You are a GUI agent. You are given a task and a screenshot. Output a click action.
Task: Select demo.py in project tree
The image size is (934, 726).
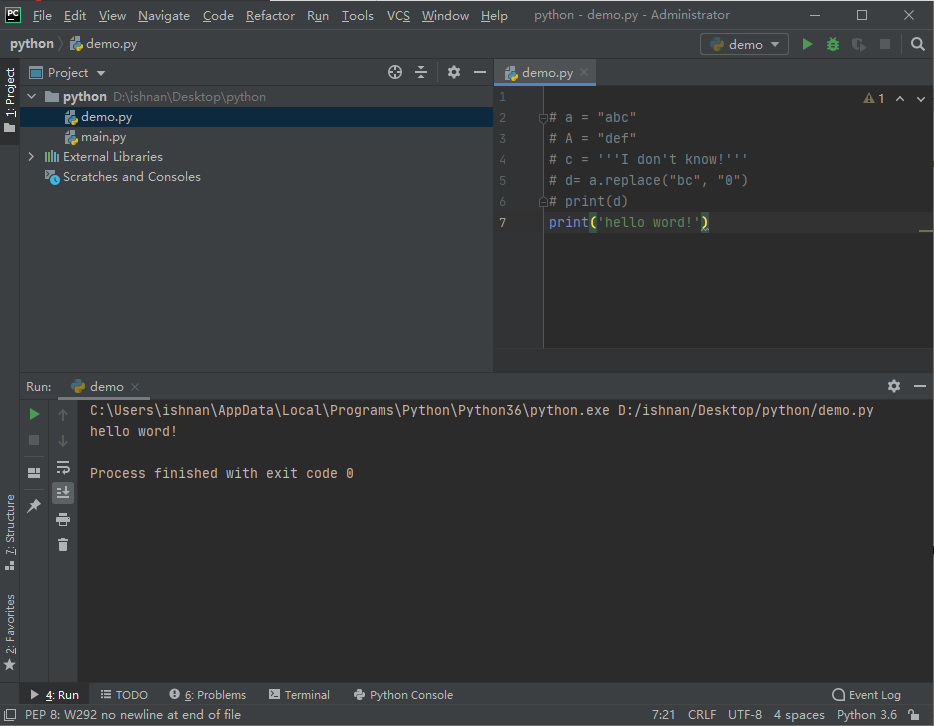pyautogui.click(x=256, y=117)
